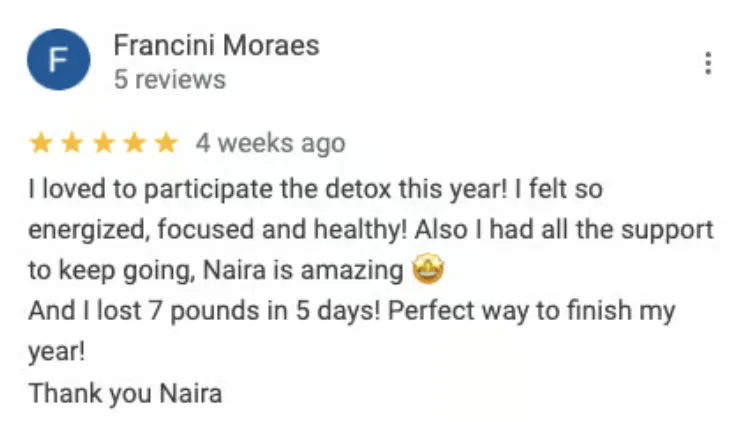Image resolution: width=736 pixels, height=422 pixels.
Task: Click the phrase 'Also I had all the support'
Action: [564, 230]
